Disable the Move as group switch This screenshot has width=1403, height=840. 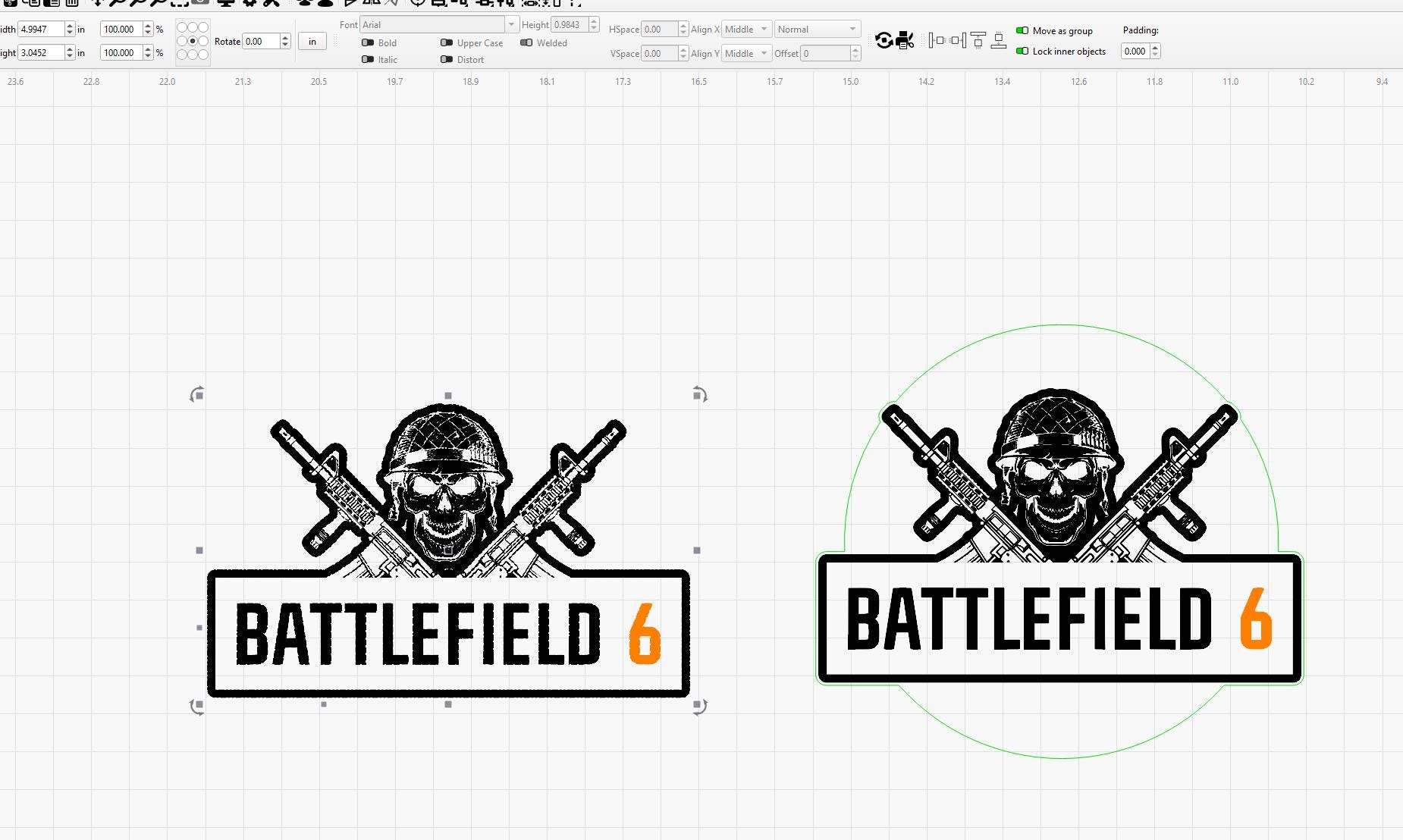point(1022,30)
